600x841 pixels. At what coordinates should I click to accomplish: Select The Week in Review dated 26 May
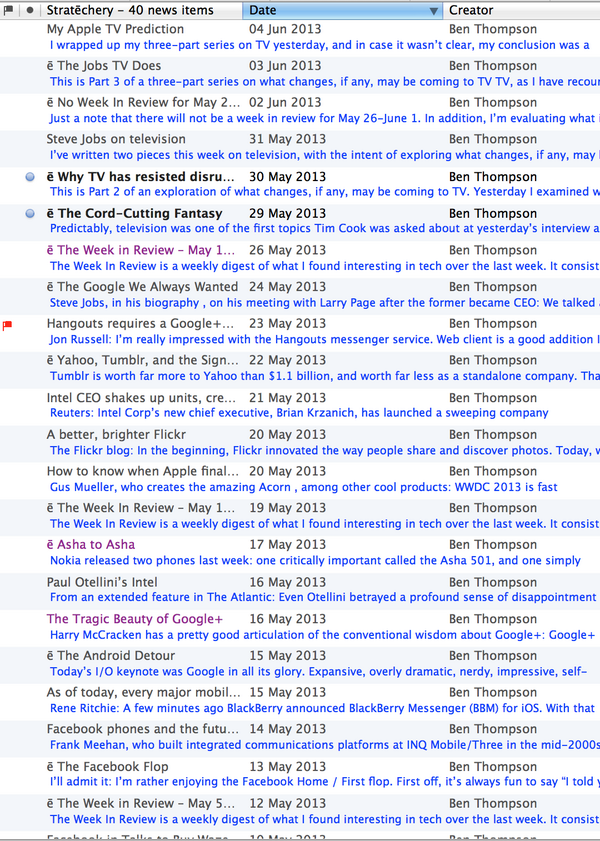coord(140,250)
